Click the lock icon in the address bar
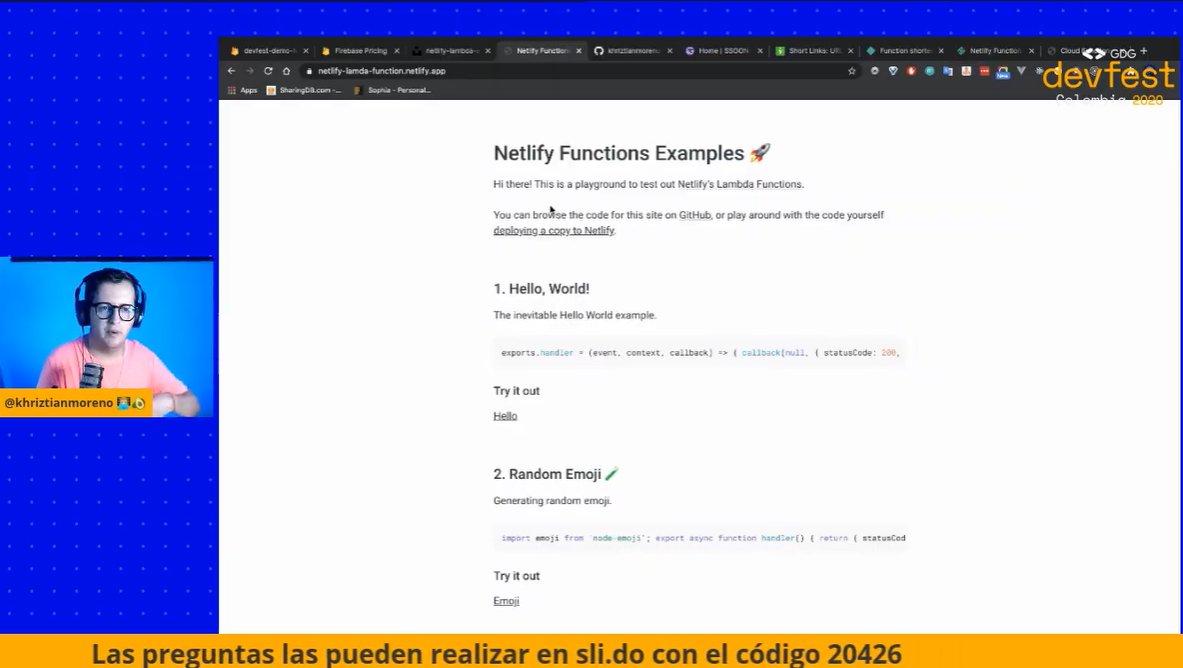The height and width of the screenshot is (668, 1183). click(309, 71)
